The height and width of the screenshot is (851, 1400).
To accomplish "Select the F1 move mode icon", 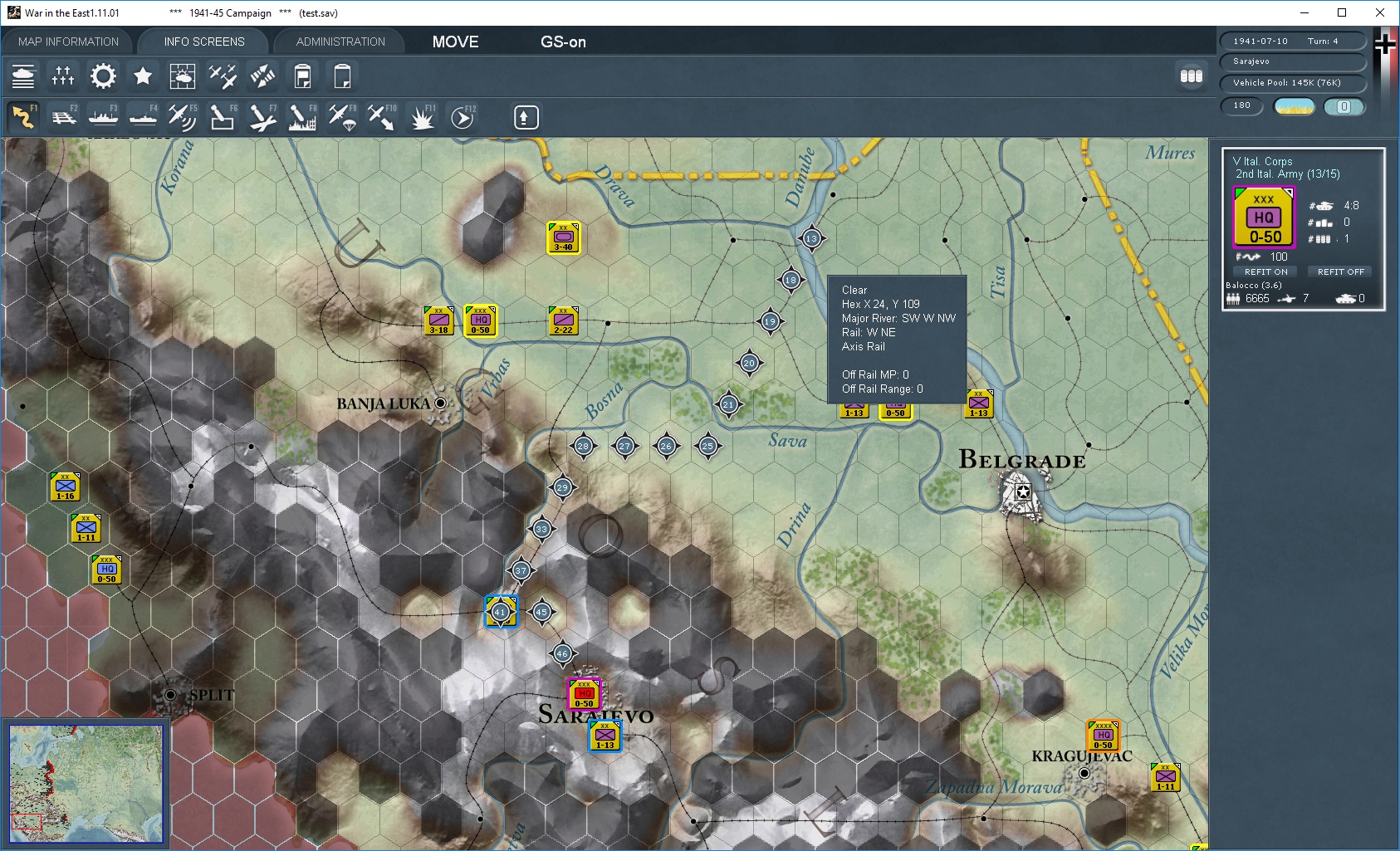I will (23, 117).
